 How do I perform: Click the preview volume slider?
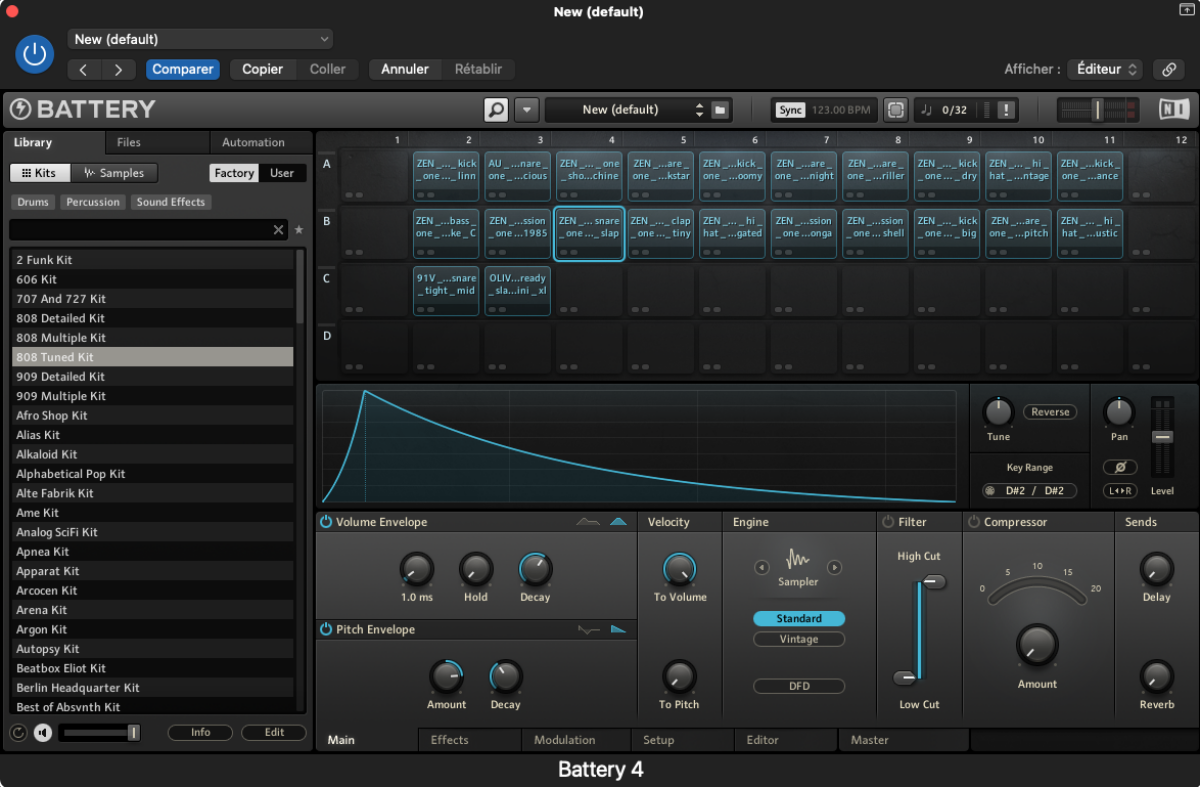tap(99, 733)
